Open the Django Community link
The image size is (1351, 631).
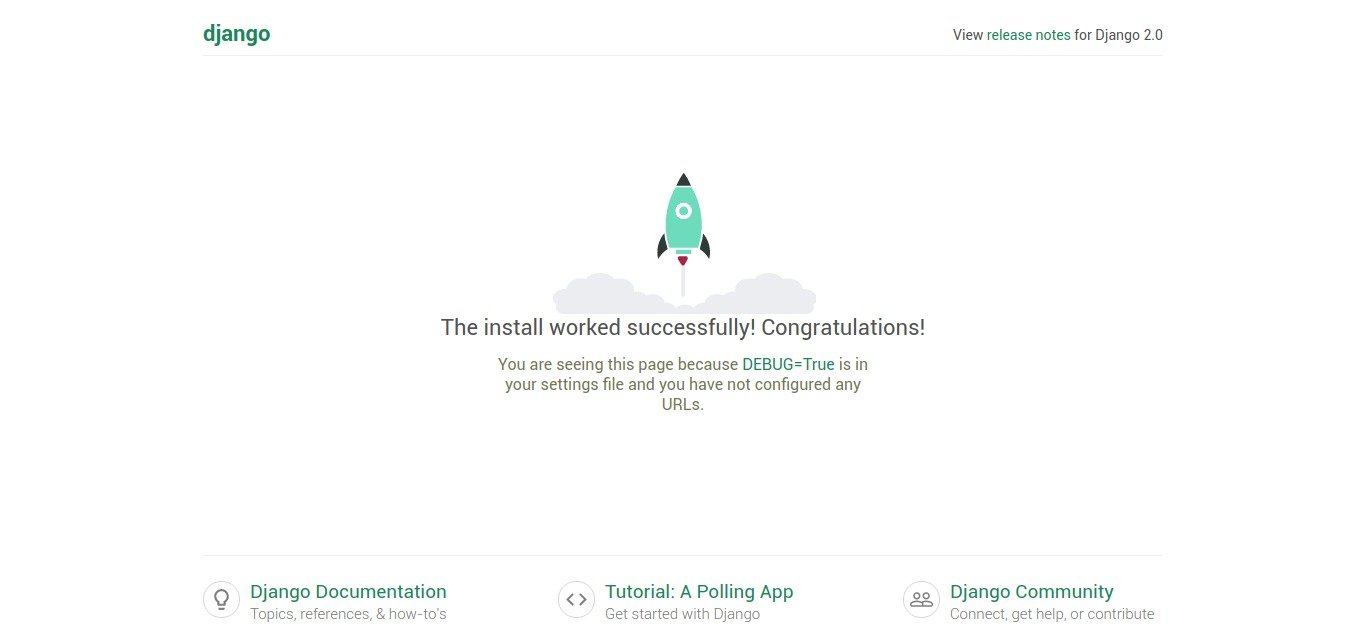pyautogui.click(x=1031, y=592)
